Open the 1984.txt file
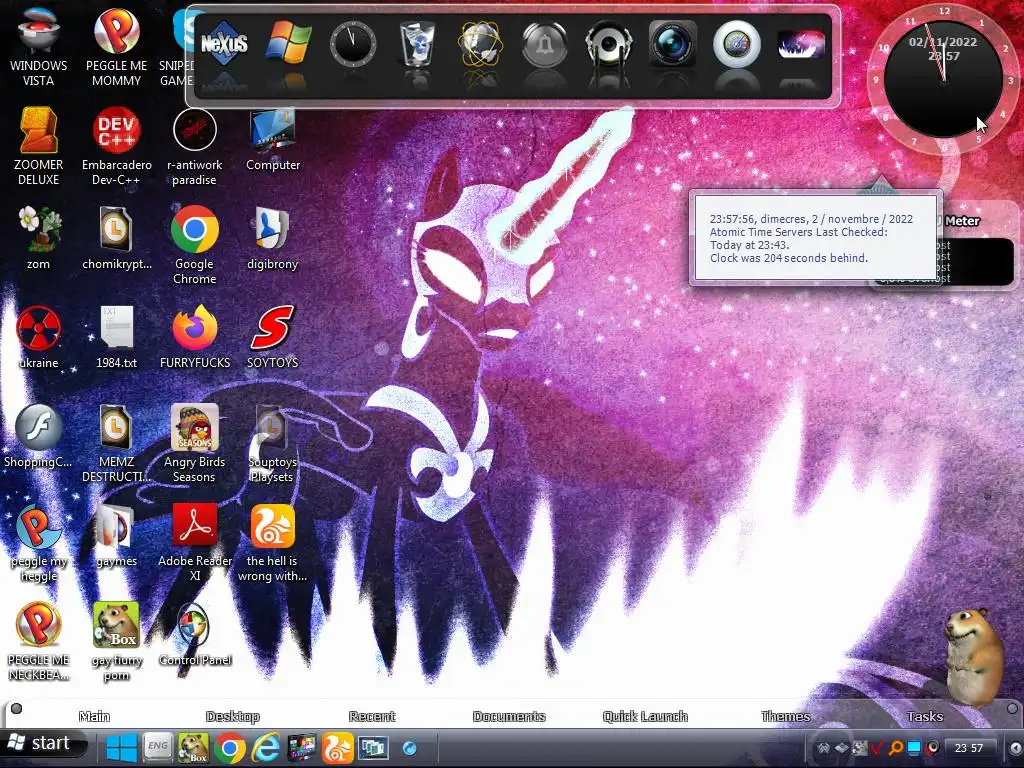Image resolution: width=1024 pixels, height=768 pixels. pyautogui.click(x=116, y=337)
